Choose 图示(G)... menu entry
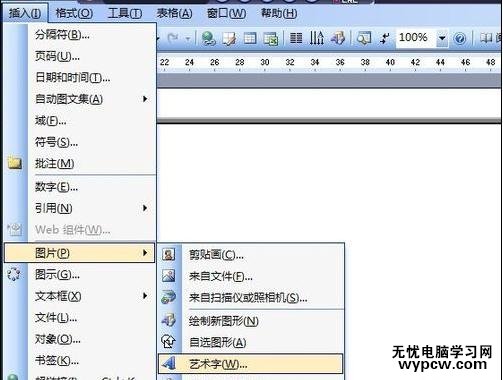 92,275
